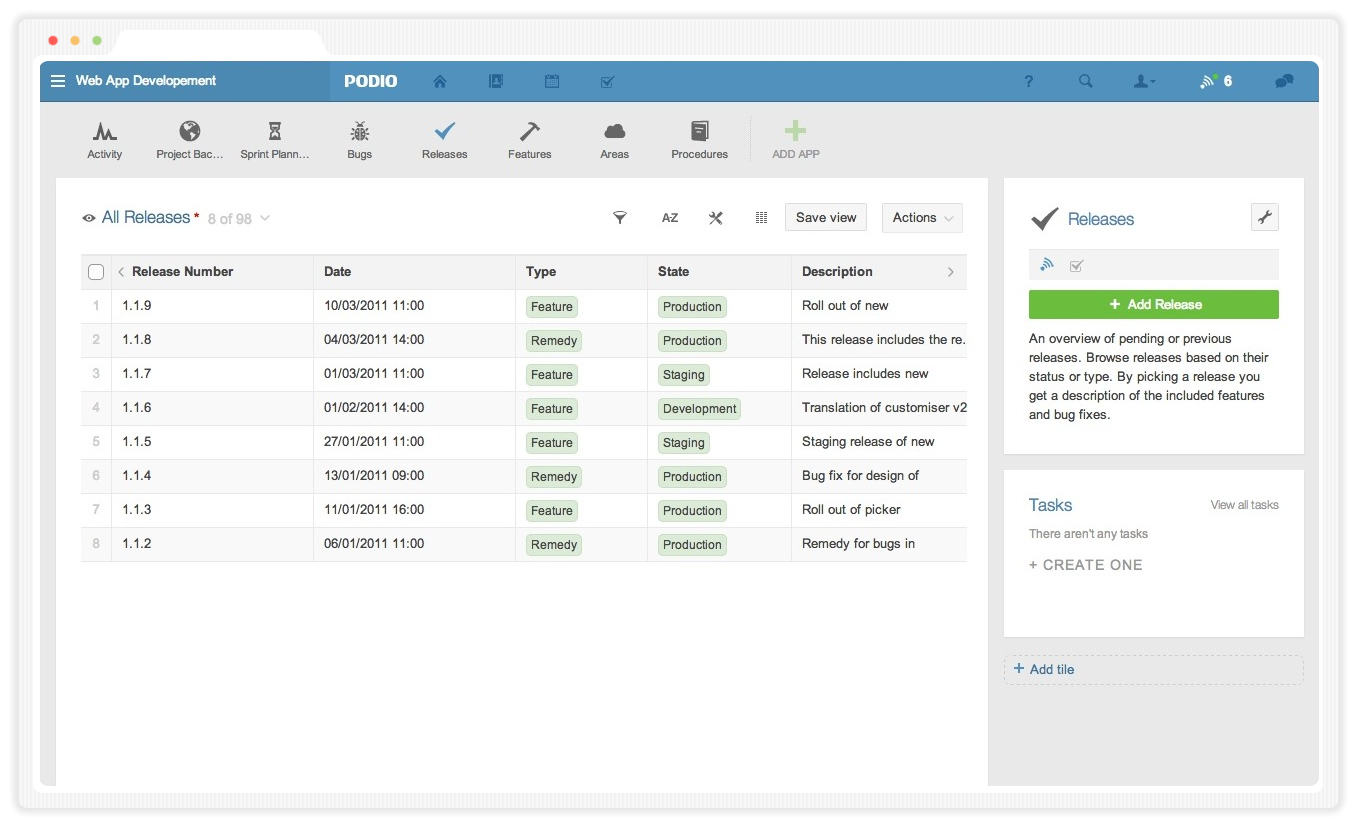Click the Areas cloud icon
Screen dimensions: 1357x827
(614, 132)
